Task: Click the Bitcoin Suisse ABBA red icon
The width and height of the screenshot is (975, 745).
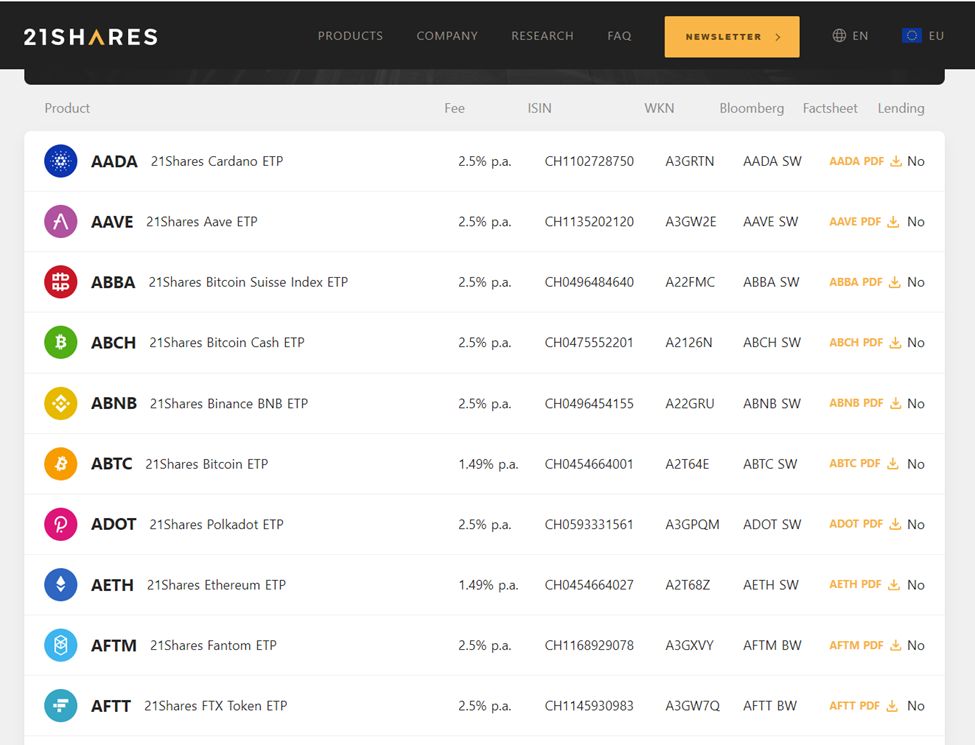Action: (61, 282)
